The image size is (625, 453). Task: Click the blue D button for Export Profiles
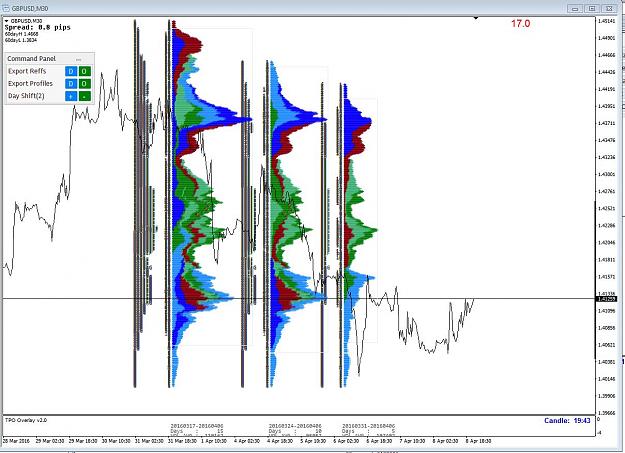[x=71, y=84]
